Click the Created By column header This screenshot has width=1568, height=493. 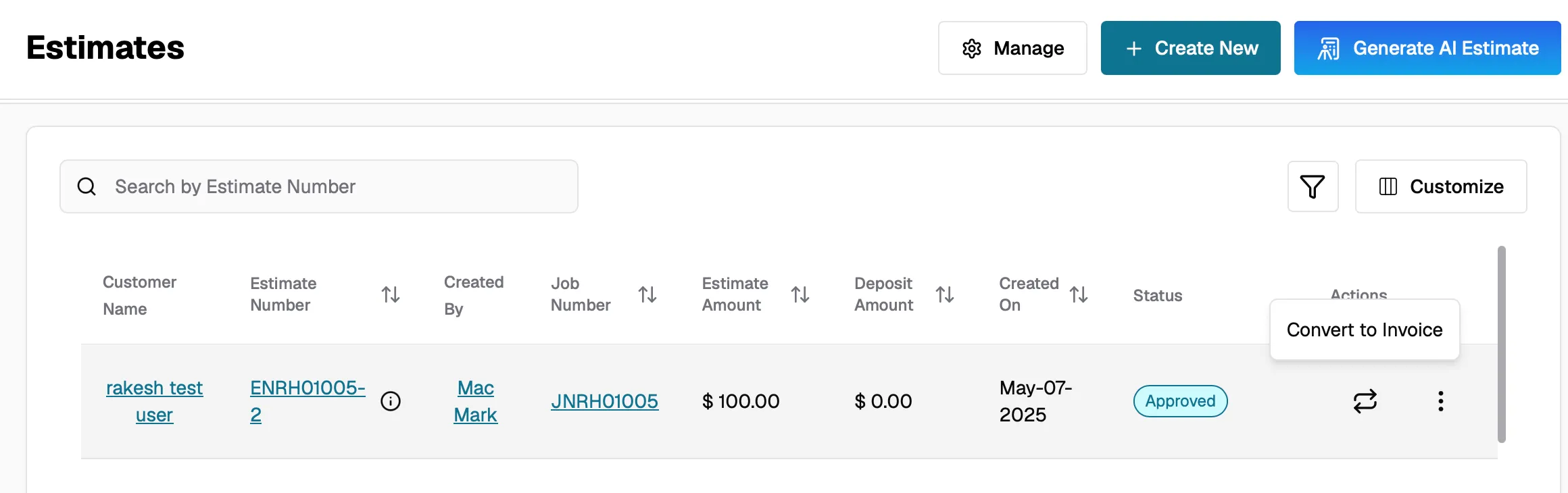[474, 295]
